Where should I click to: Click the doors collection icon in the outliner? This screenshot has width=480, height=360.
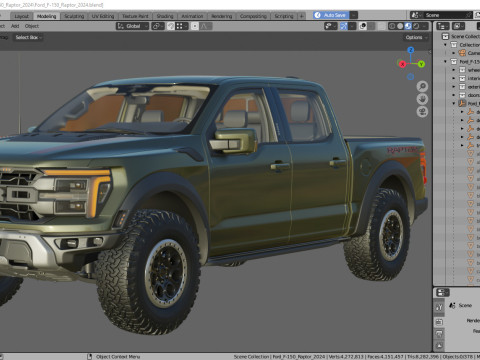(462, 95)
